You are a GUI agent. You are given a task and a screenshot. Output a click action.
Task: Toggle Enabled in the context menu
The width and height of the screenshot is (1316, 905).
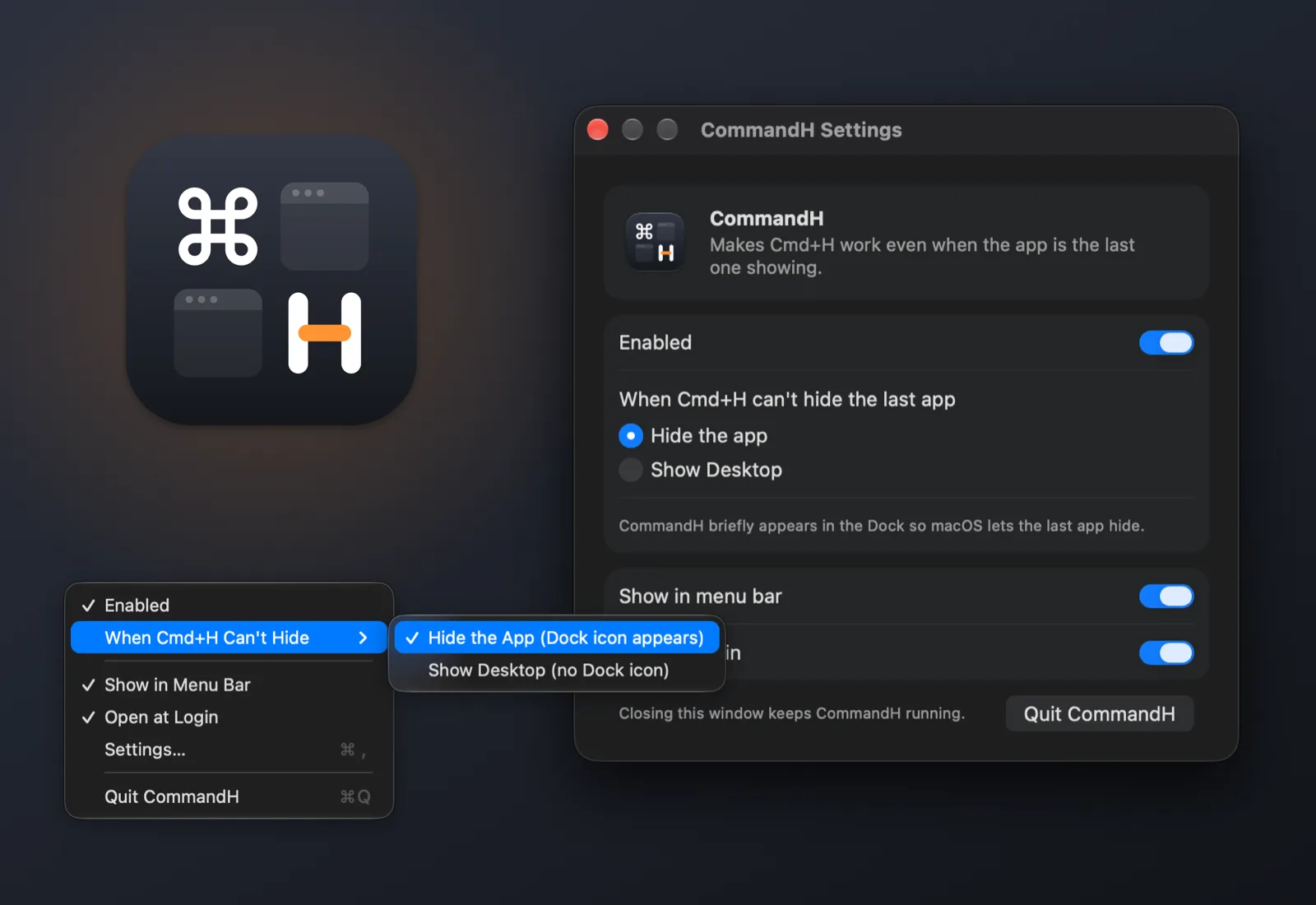(x=229, y=606)
